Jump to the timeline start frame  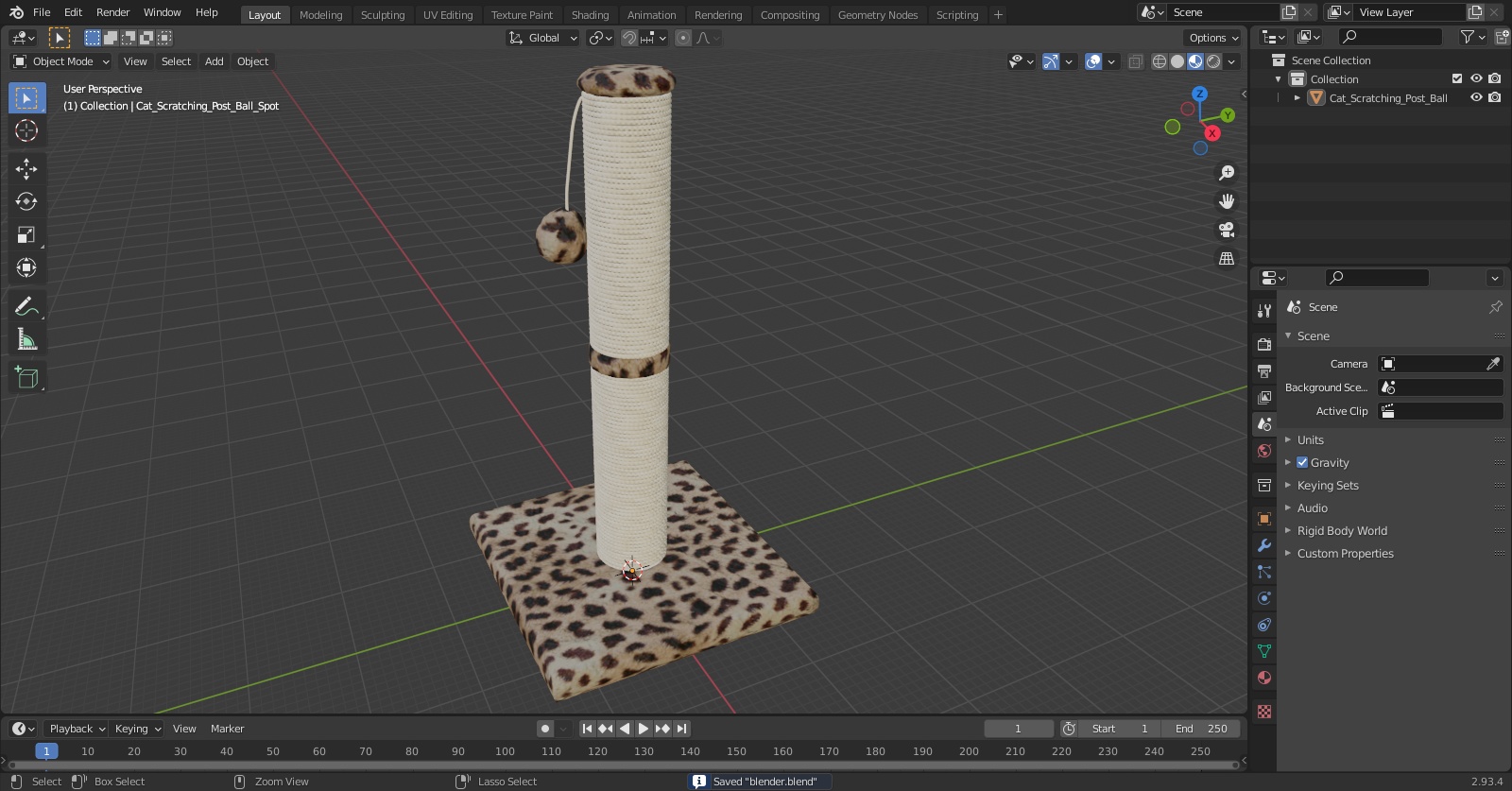coord(587,729)
